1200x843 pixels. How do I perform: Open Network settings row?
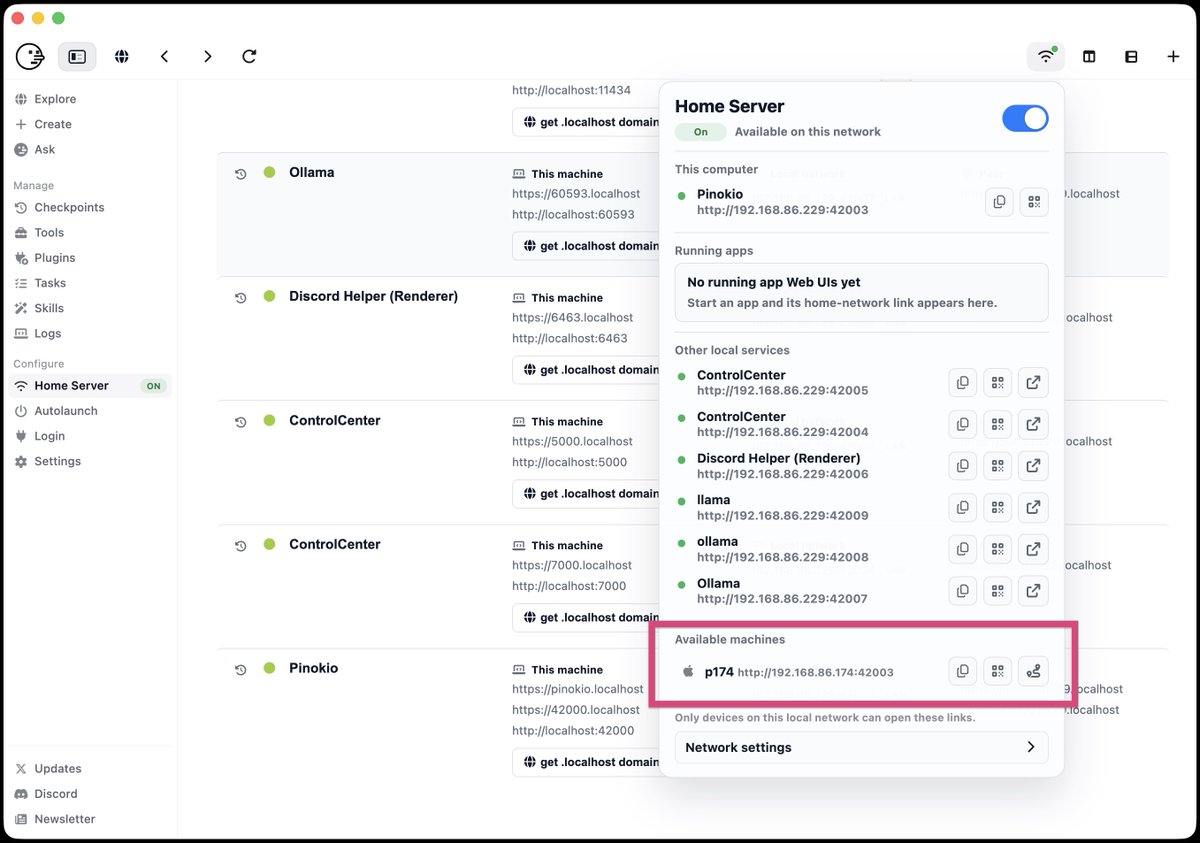point(862,747)
